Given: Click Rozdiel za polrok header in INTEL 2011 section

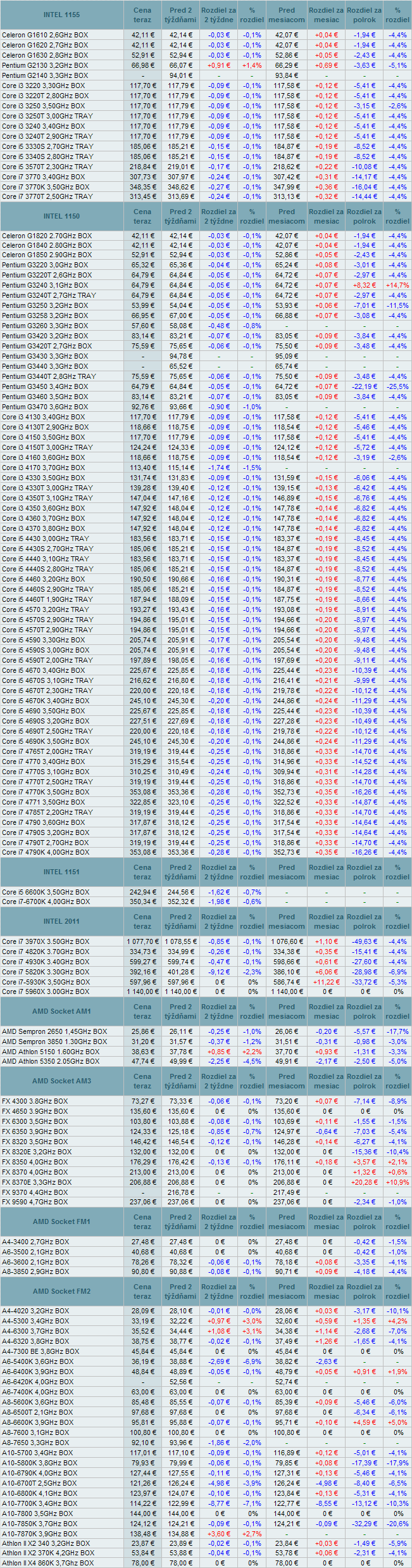Looking at the screenshot, I should tap(365, 922).
